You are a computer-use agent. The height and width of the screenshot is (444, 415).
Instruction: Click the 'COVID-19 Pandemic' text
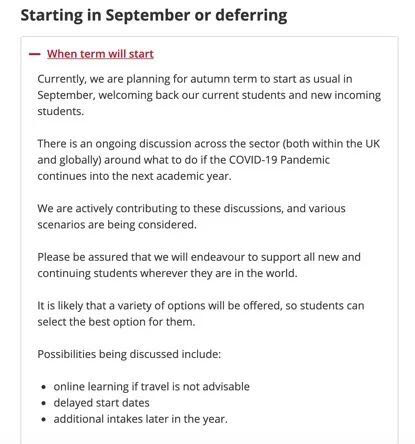point(279,160)
